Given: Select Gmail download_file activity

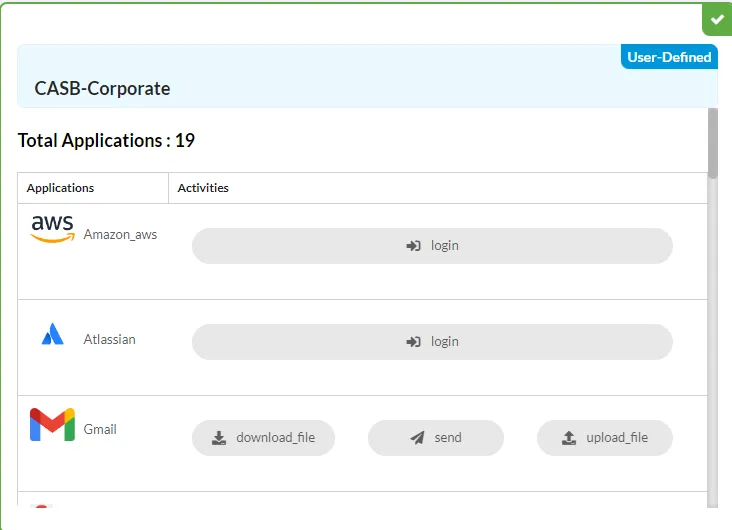Looking at the screenshot, I should pyautogui.click(x=263, y=438).
